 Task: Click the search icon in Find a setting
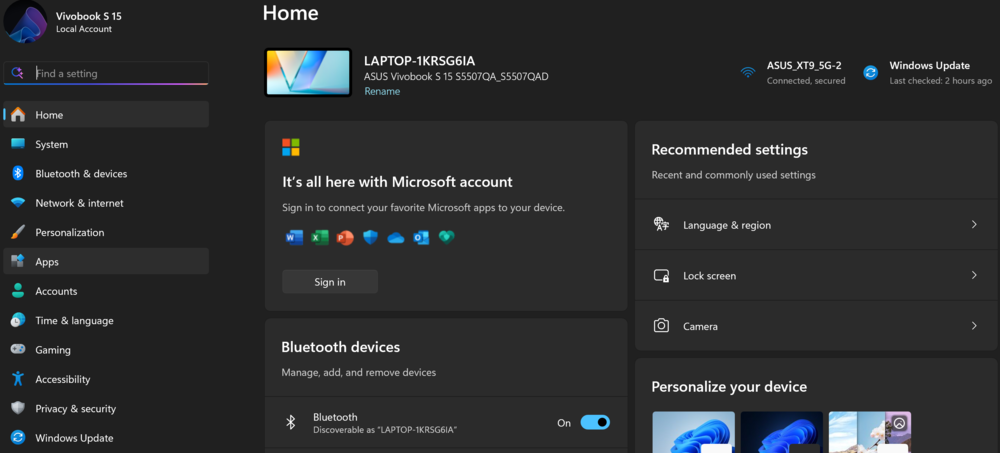[18, 73]
